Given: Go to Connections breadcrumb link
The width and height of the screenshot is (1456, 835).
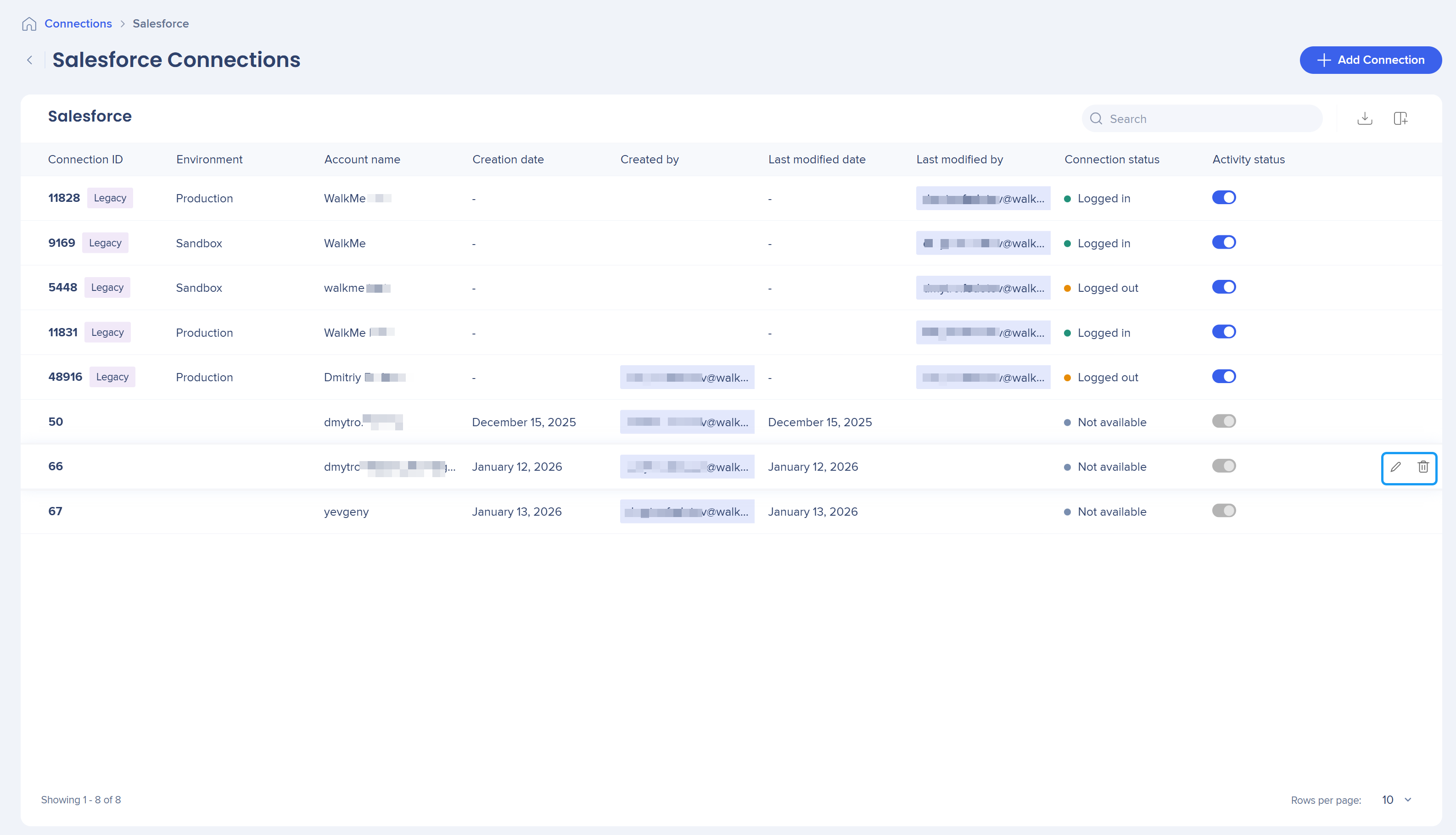Looking at the screenshot, I should (78, 24).
